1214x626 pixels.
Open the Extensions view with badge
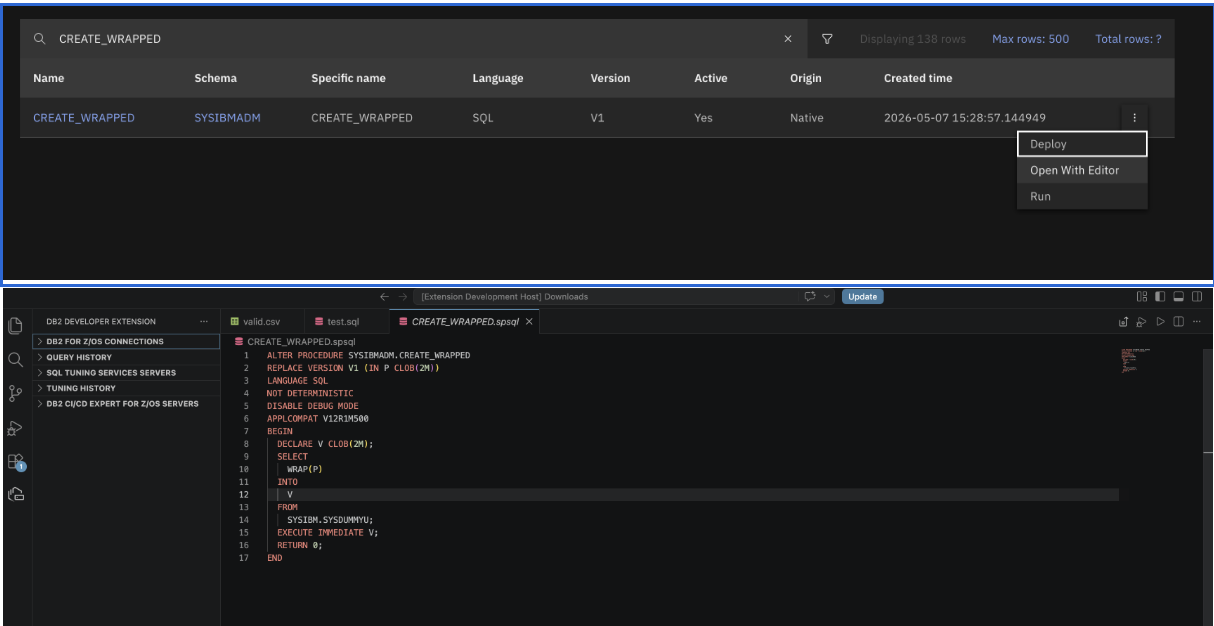pos(15,461)
